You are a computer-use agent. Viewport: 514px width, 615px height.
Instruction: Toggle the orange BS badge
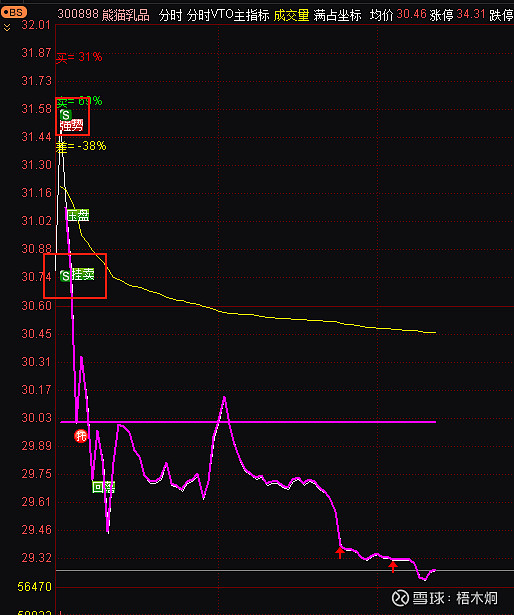point(13,13)
